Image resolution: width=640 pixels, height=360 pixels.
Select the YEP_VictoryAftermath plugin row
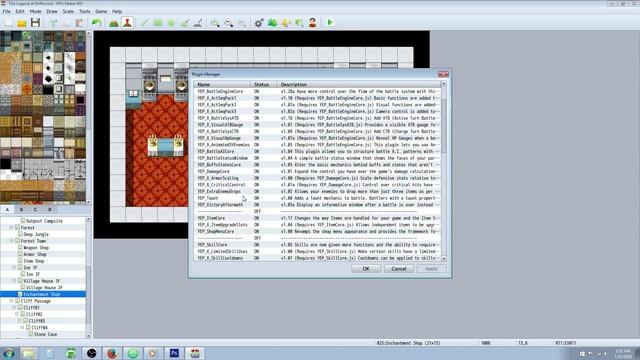[x=318, y=205]
